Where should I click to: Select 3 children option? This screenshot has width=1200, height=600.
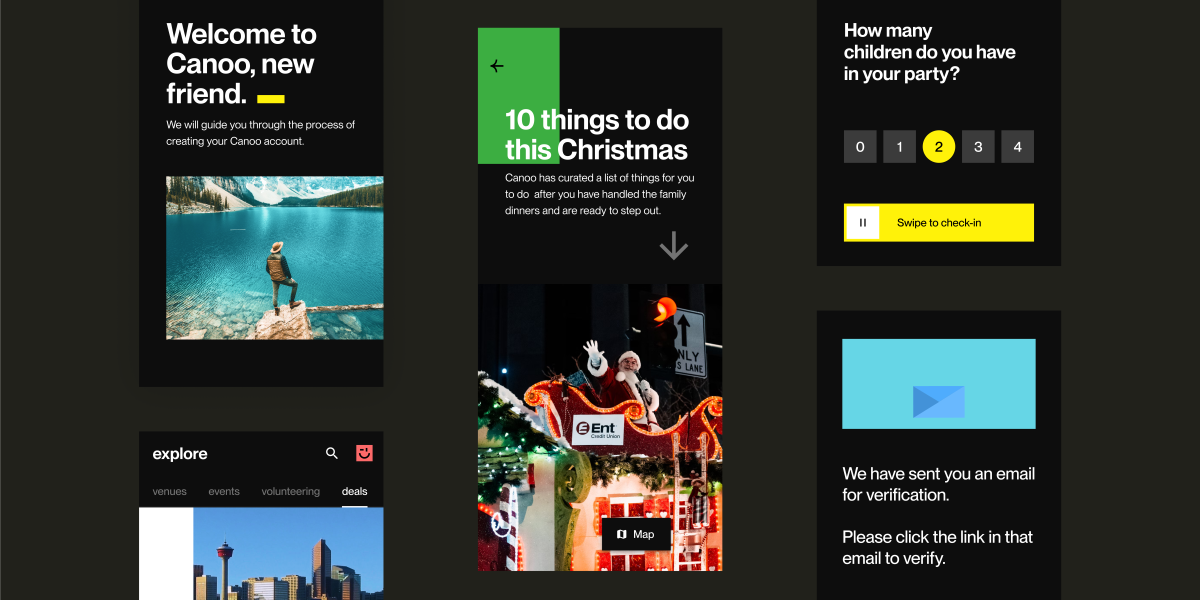978,147
